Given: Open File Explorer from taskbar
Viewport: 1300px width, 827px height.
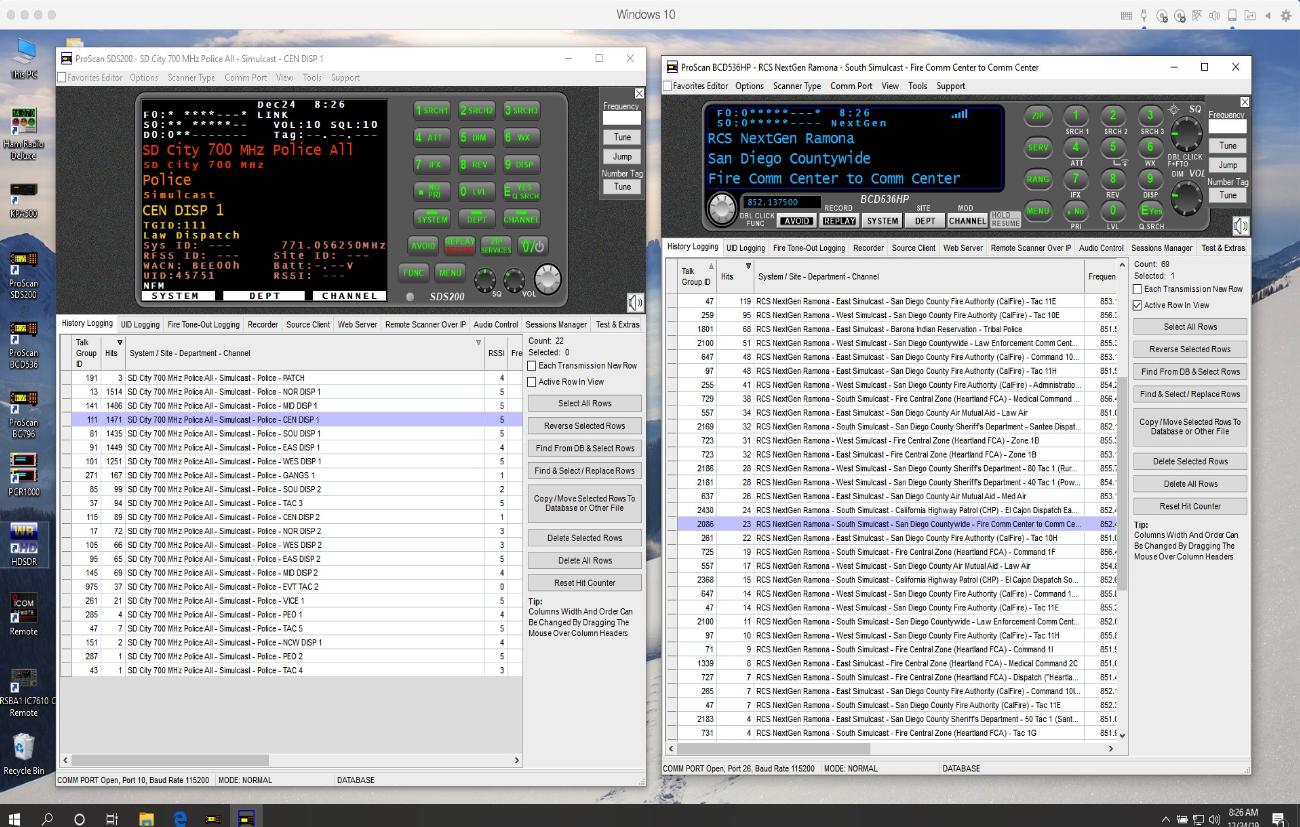Looking at the screenshot, I should [x=146, y=818].
